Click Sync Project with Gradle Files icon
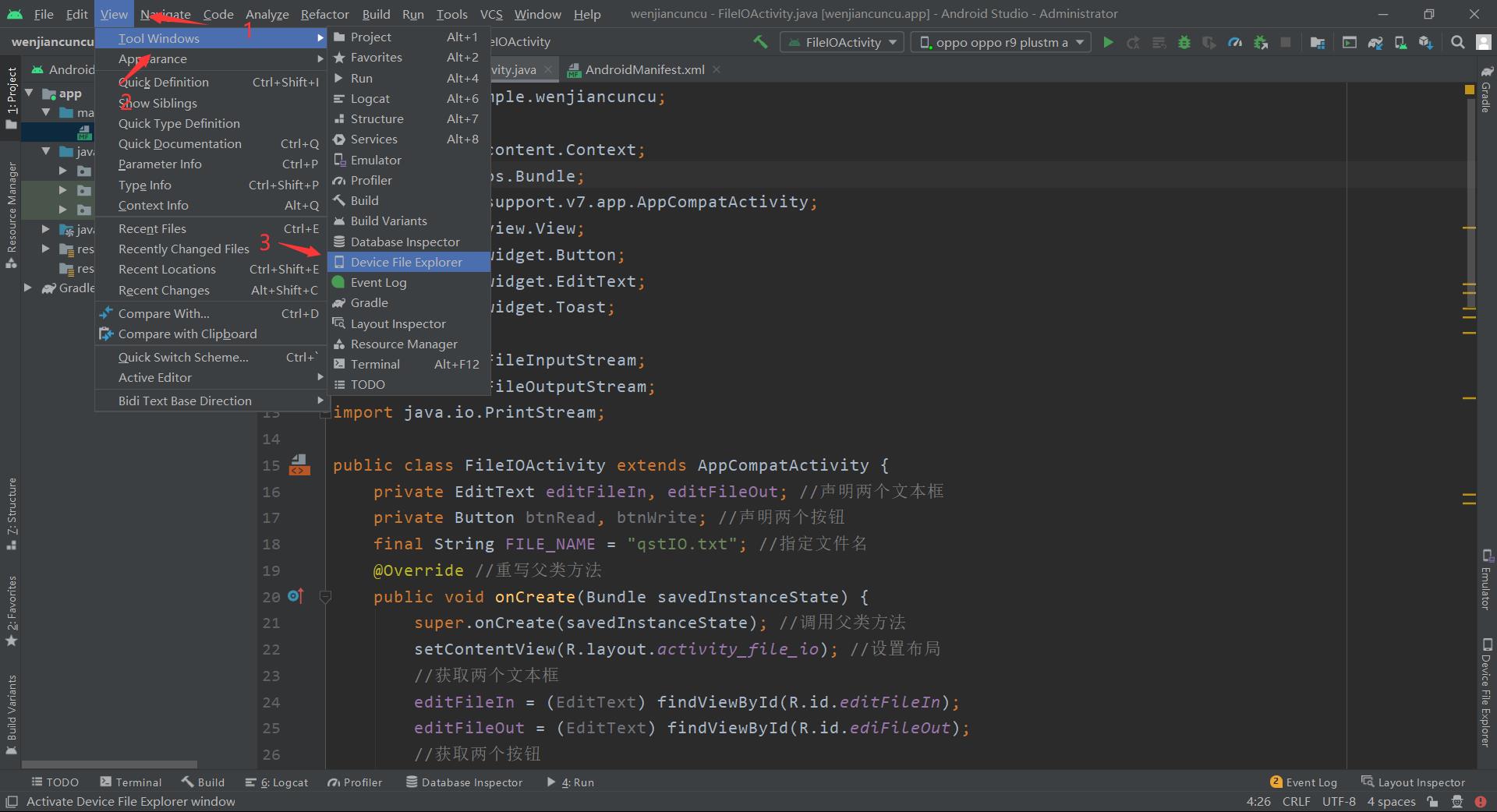1497x812 pixels. click(x=1375, y=42)
